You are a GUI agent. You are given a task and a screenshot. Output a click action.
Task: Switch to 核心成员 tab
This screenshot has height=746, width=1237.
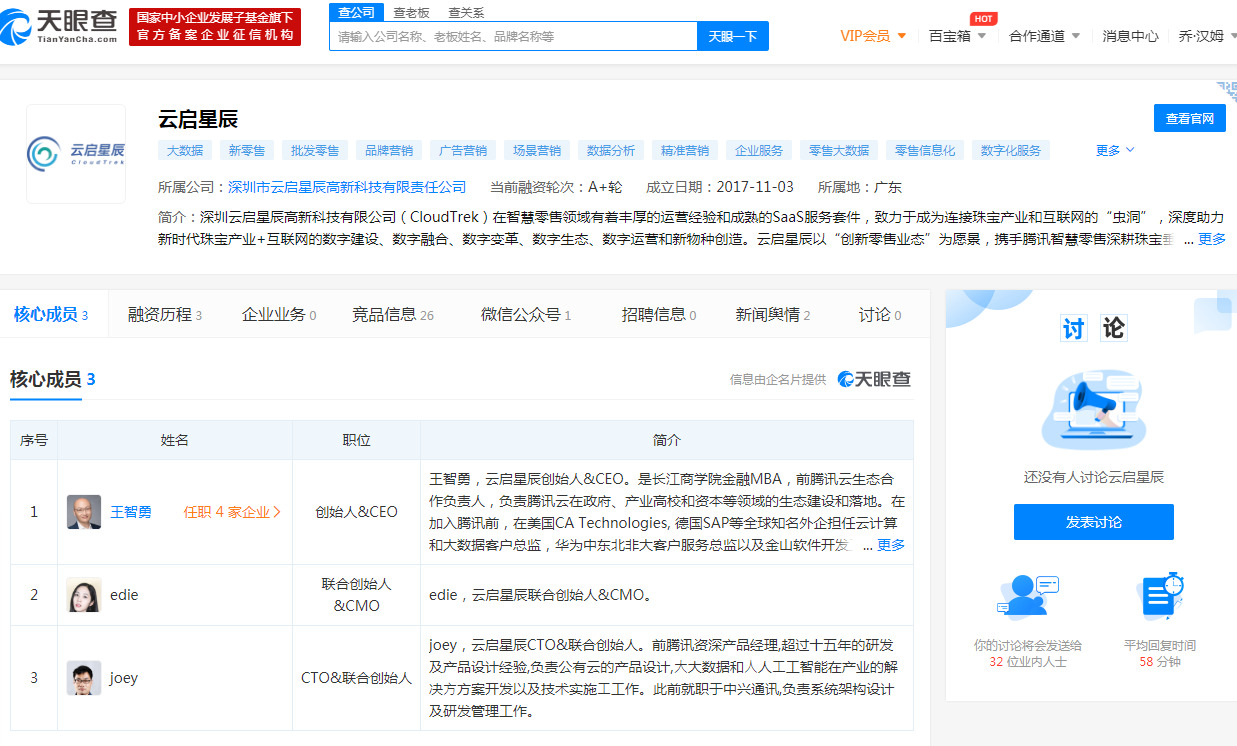51,314
